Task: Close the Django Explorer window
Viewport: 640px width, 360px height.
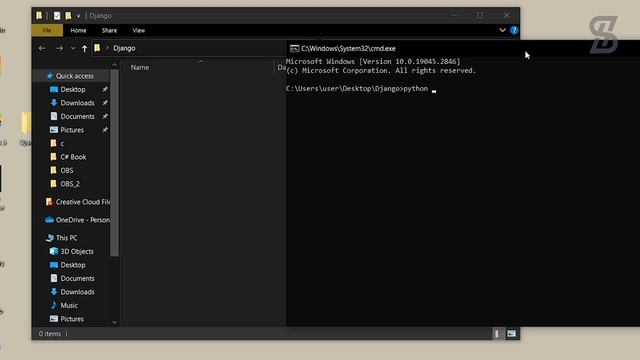Action: (507, 16)
